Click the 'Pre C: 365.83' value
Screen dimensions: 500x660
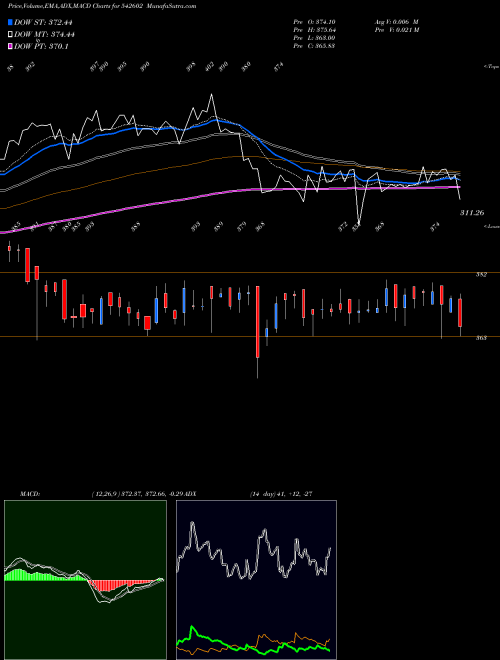[x=314, y=46]
